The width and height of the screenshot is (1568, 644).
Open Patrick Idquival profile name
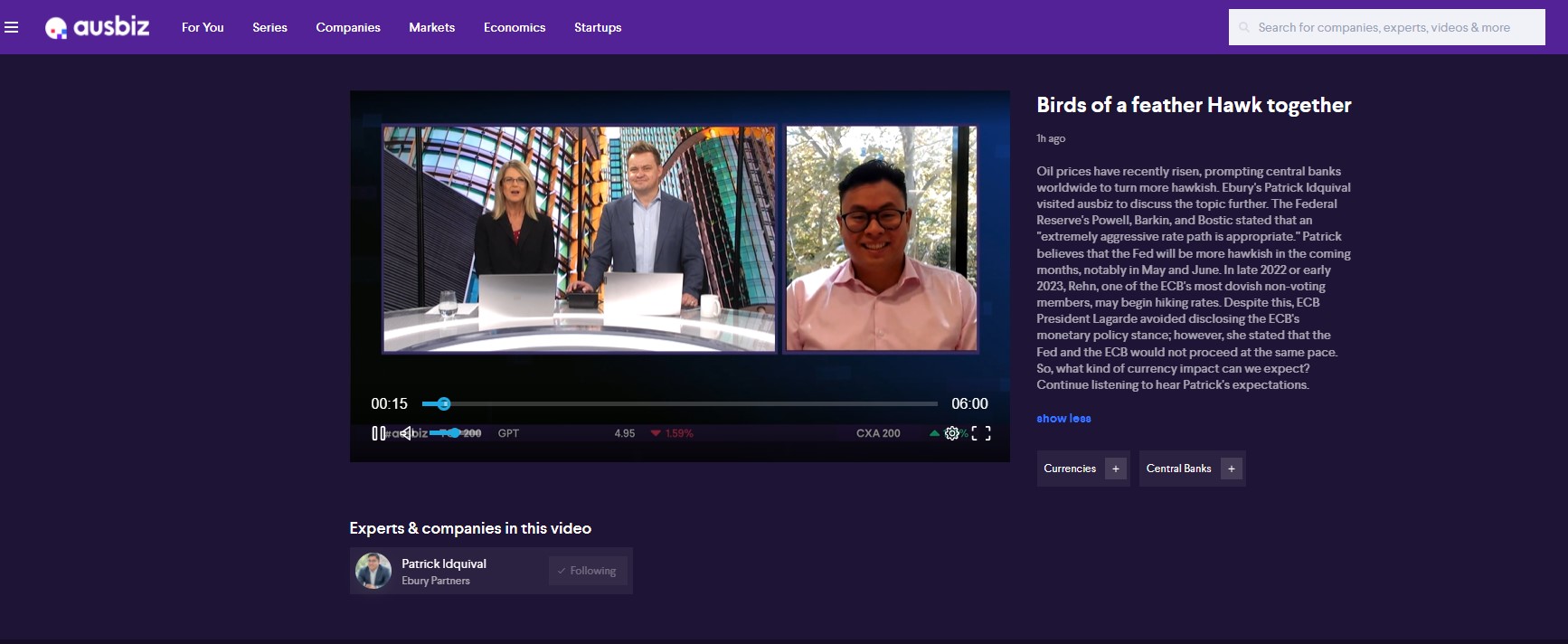coord(444,563)
